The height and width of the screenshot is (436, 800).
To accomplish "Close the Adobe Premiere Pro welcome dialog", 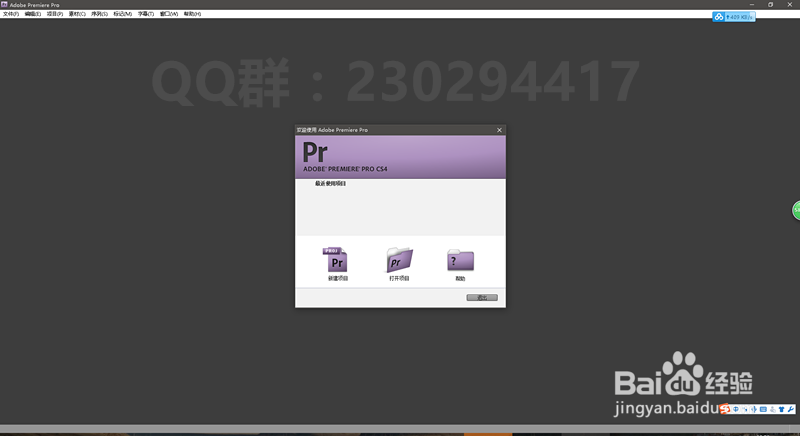I will [x=499, y=130].
